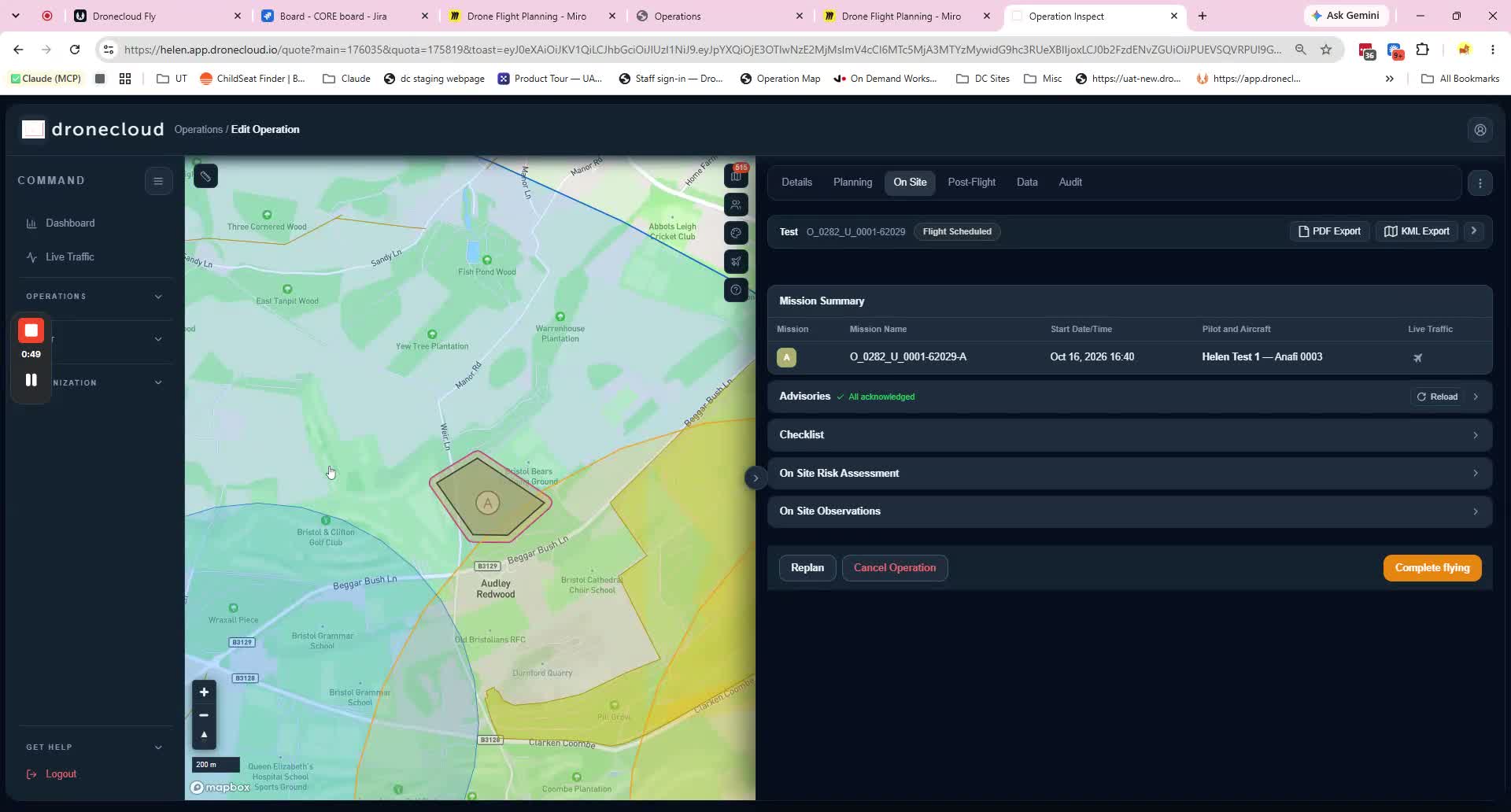Expand the Advisories section chevron
Image resolution: width=1511 pixels, height=812 pixels.
[x=1476, y=397]
